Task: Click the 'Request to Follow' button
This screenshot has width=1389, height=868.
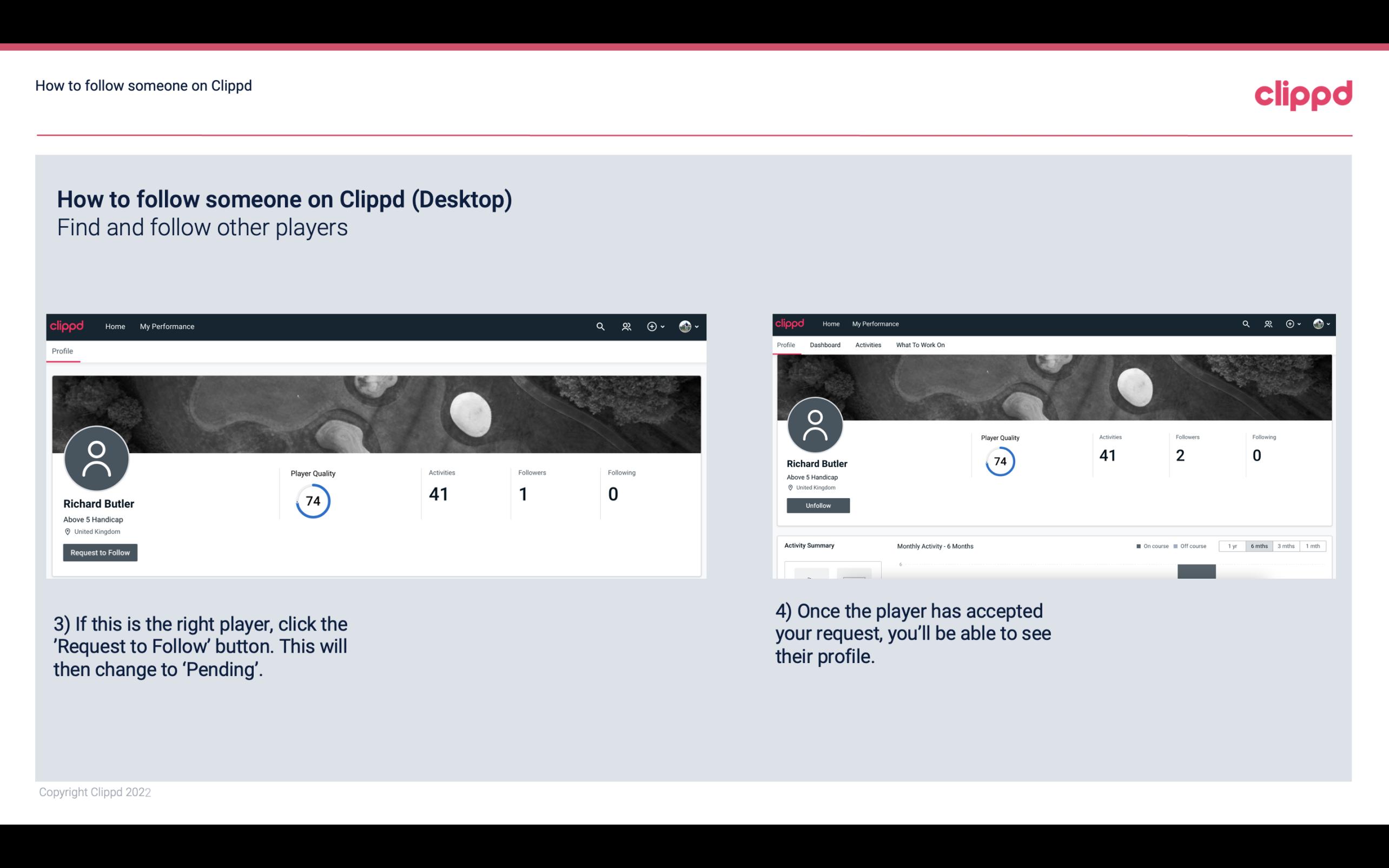Action: pyautogui.click(x=100, y=551)
